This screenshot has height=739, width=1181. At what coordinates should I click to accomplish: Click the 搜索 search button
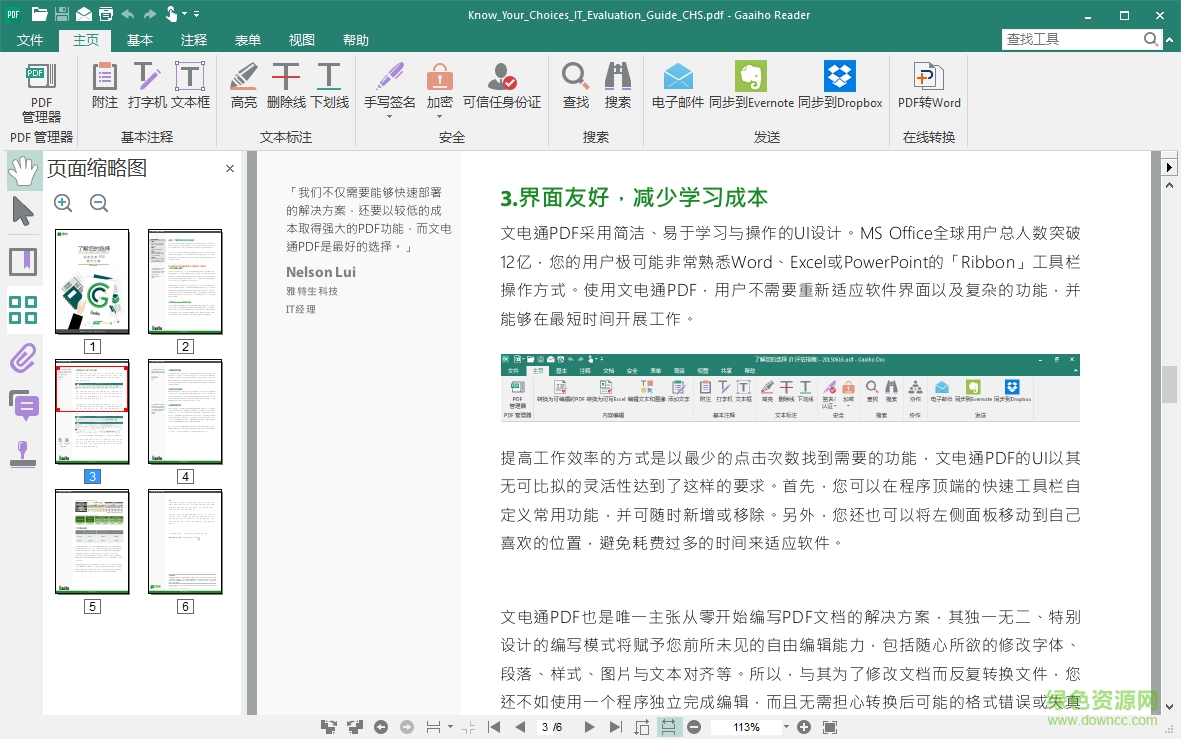[x=618, y=85]
